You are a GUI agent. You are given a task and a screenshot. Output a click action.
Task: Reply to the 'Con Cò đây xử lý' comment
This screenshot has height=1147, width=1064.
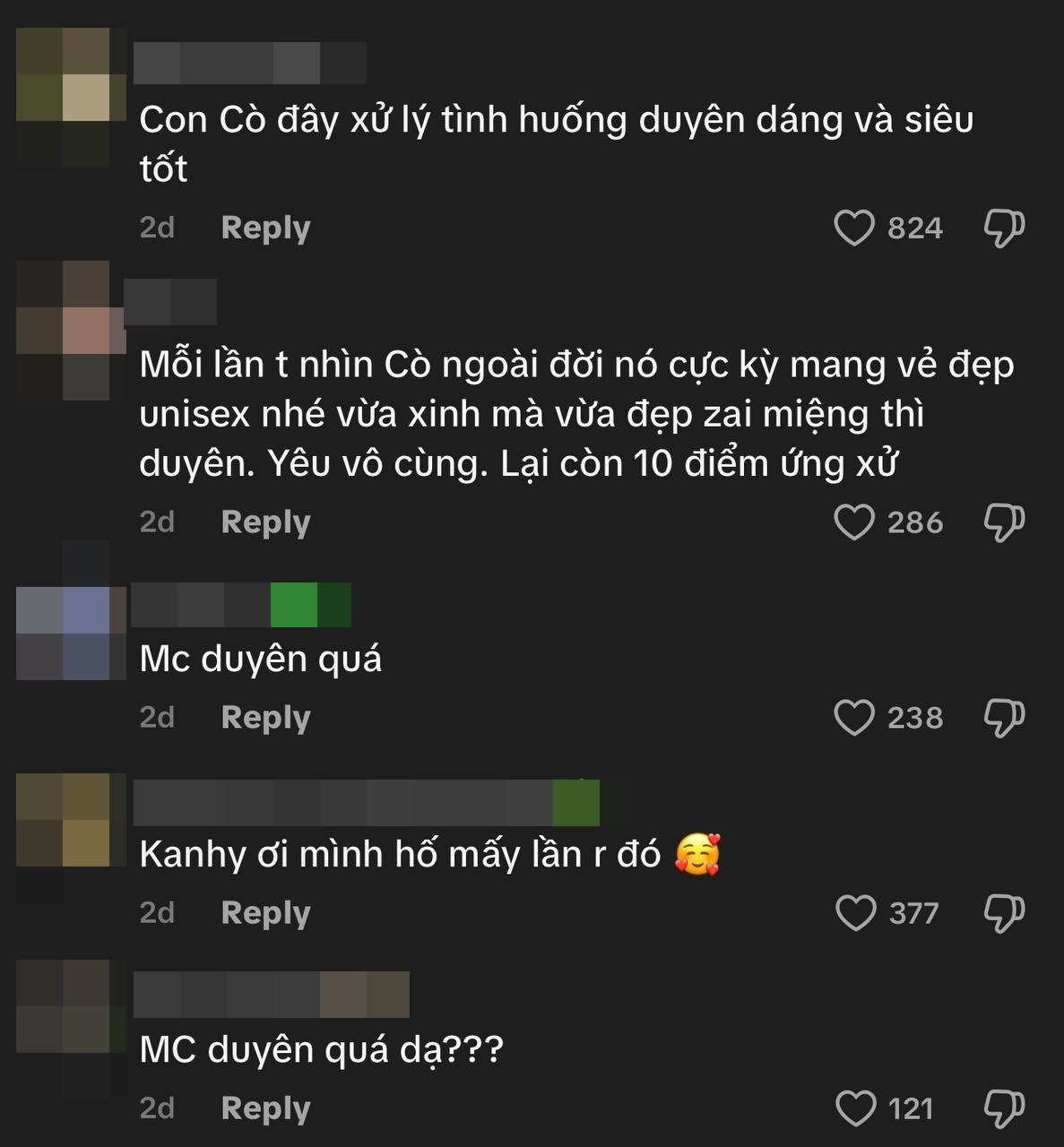tap(265, 228)
